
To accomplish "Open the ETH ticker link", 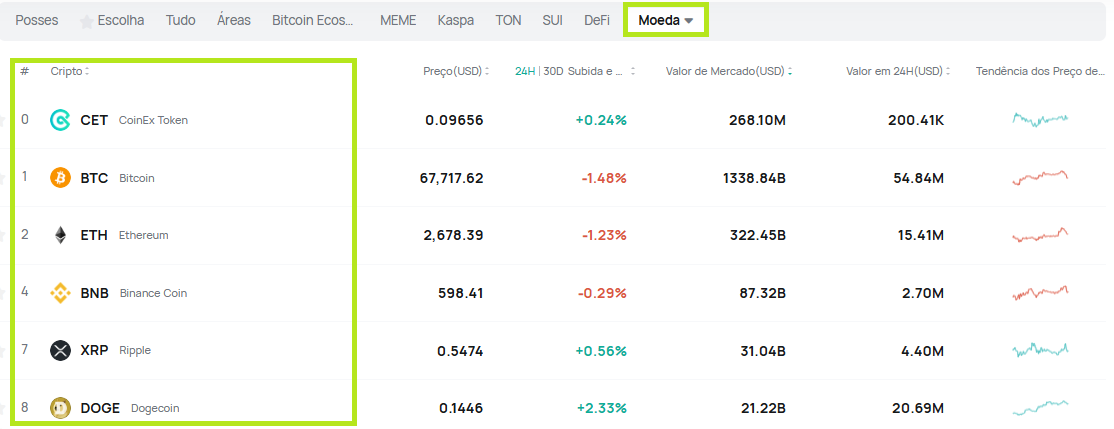I will pos(94,235).
